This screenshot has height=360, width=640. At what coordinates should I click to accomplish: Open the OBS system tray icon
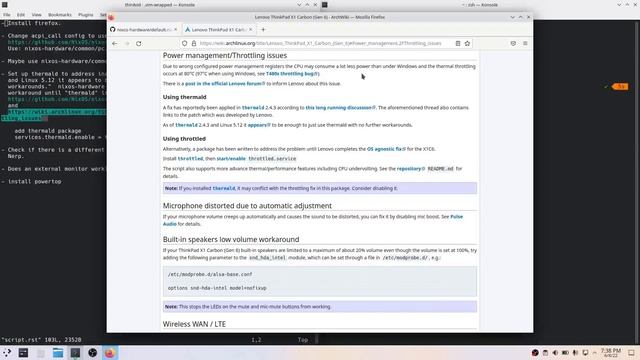coord(535,353)
